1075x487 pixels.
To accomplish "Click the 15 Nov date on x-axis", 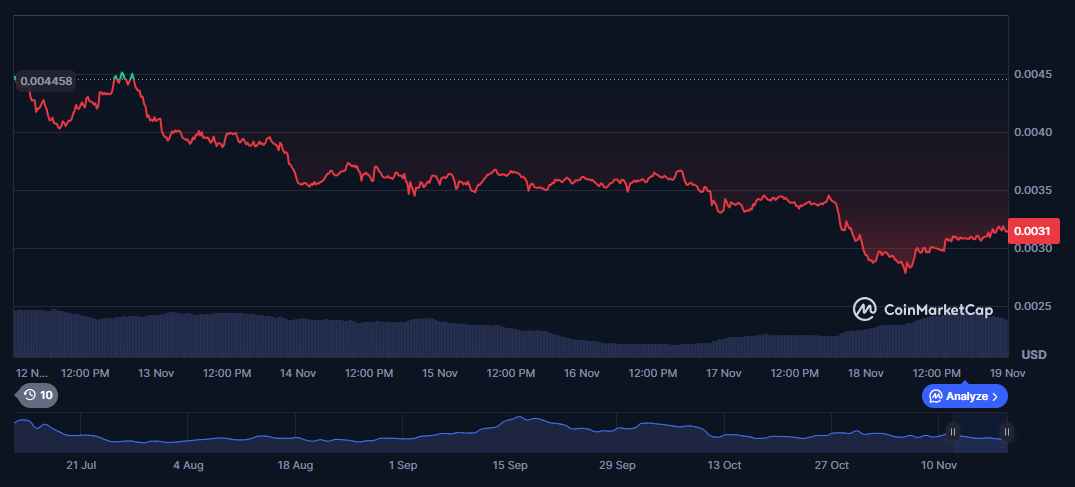I will pos(439,373).
